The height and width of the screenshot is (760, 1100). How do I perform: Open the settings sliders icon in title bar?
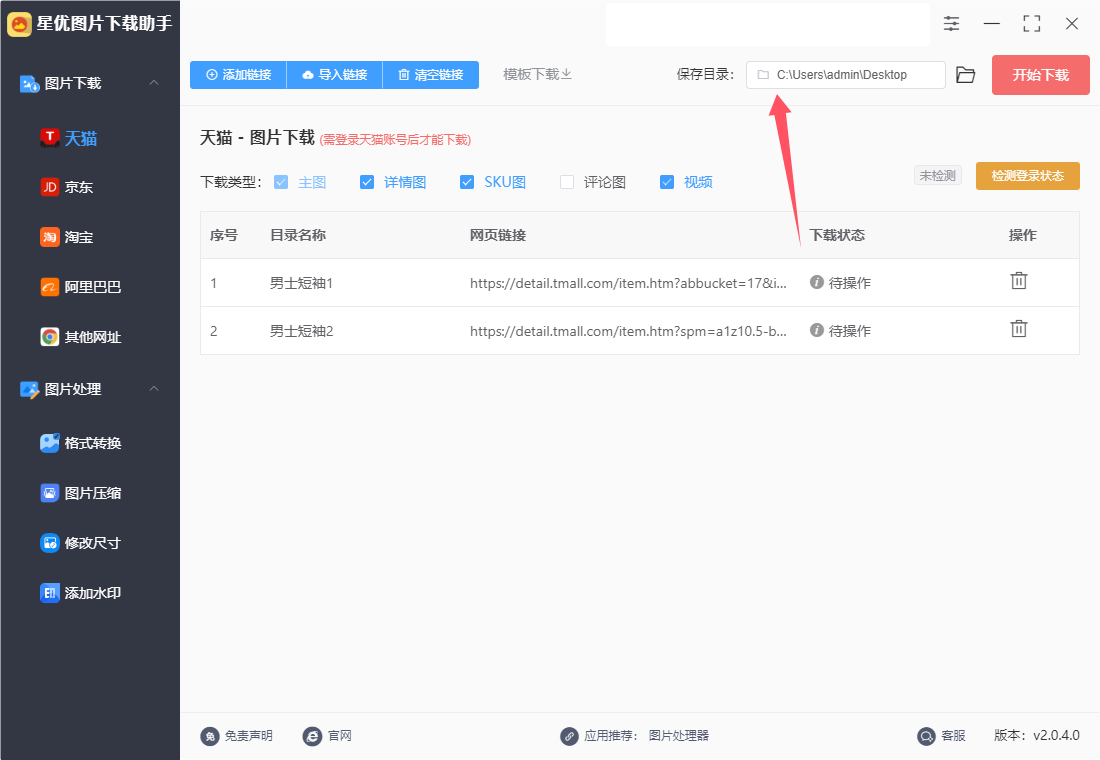[951, 23]
